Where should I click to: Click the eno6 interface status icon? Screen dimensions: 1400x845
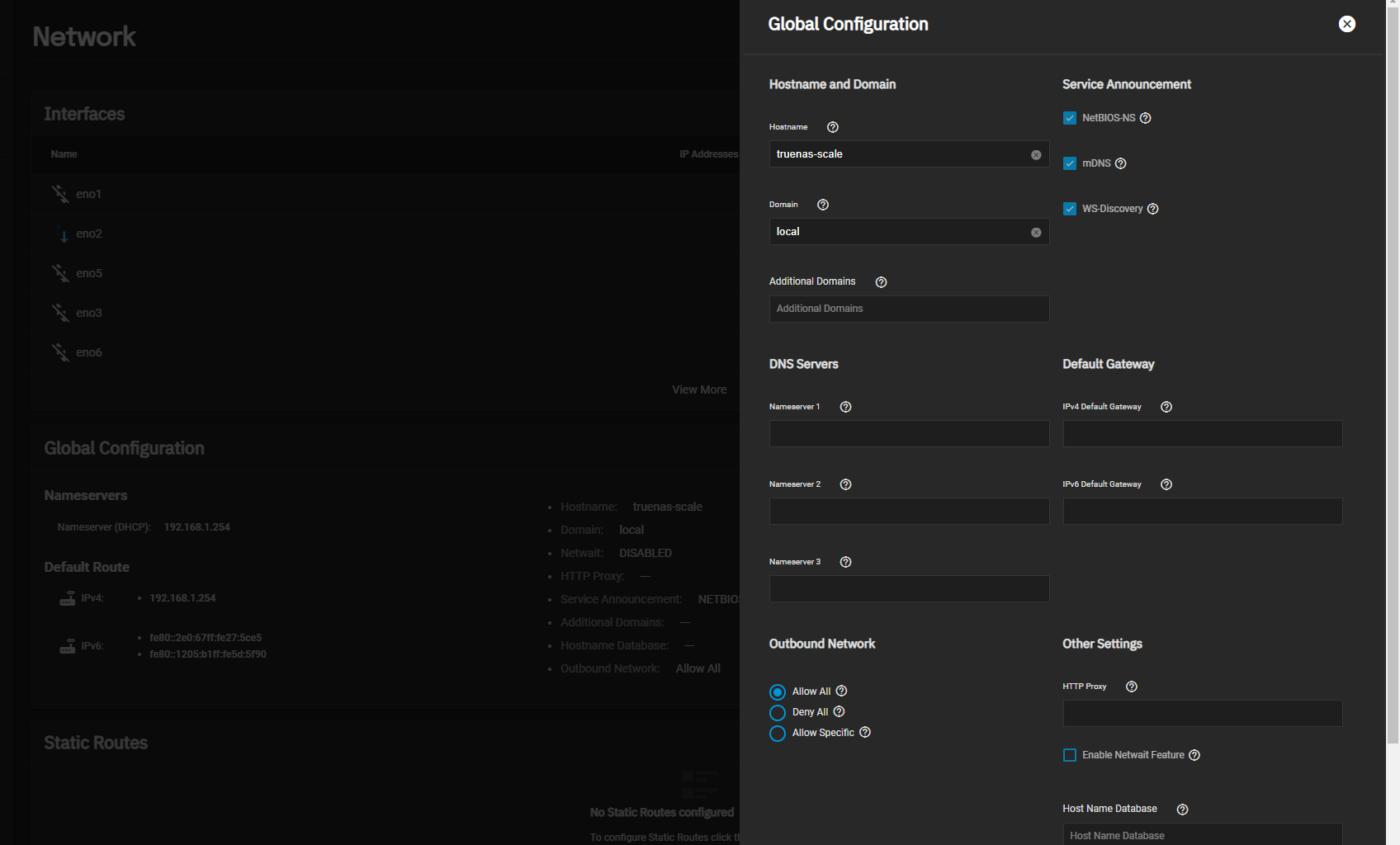click(60, 352)
